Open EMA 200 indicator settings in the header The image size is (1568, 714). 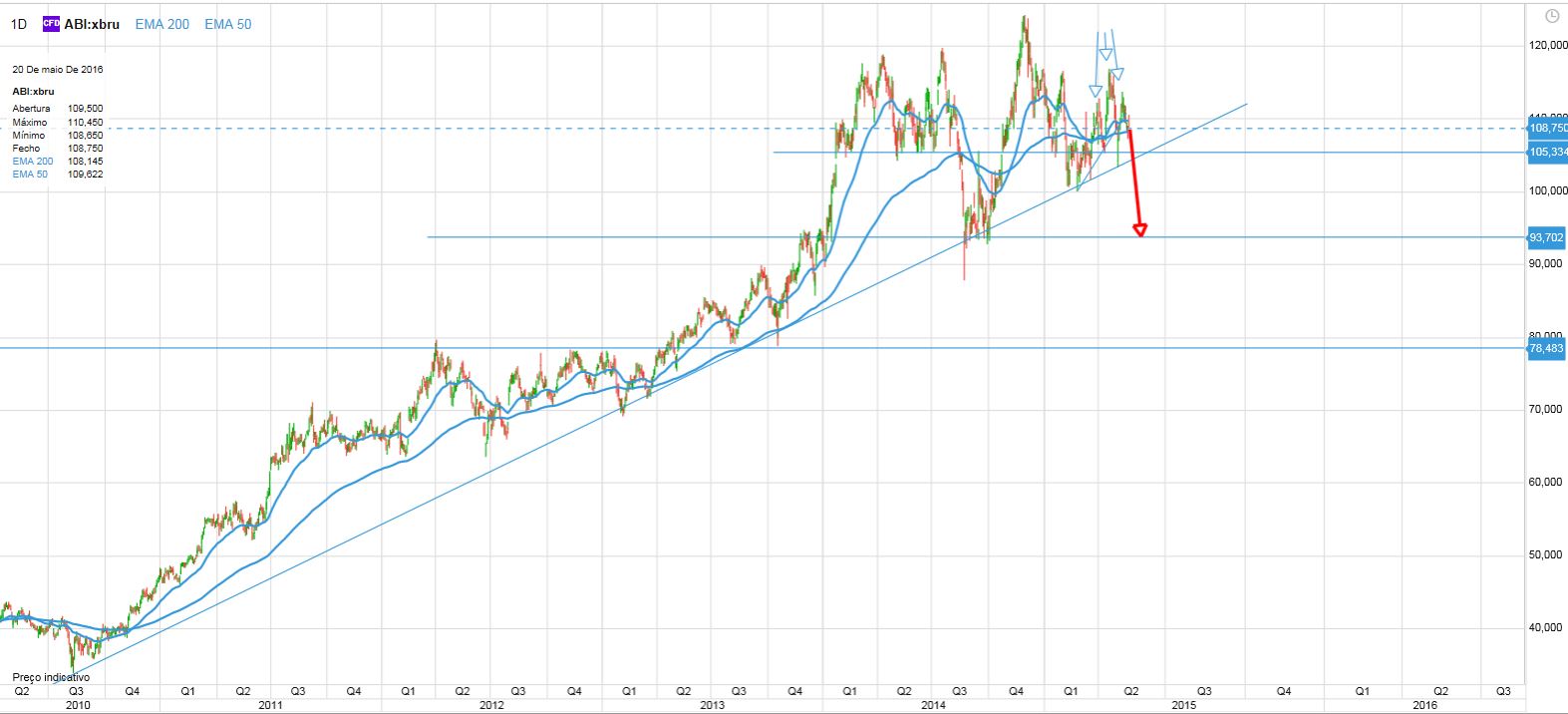tap(162, 24)
